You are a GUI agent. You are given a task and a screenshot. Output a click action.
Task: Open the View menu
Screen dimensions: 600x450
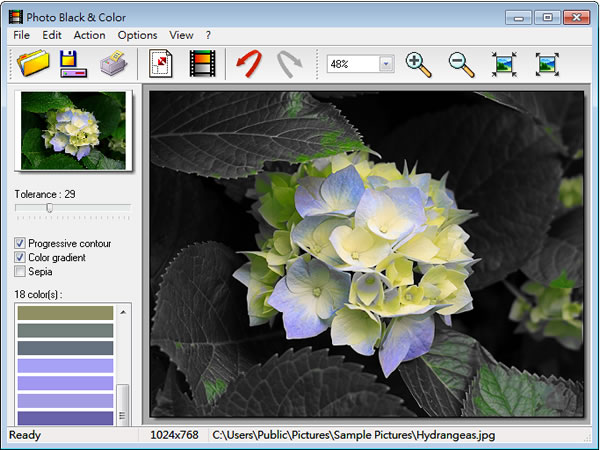point(181,35)
